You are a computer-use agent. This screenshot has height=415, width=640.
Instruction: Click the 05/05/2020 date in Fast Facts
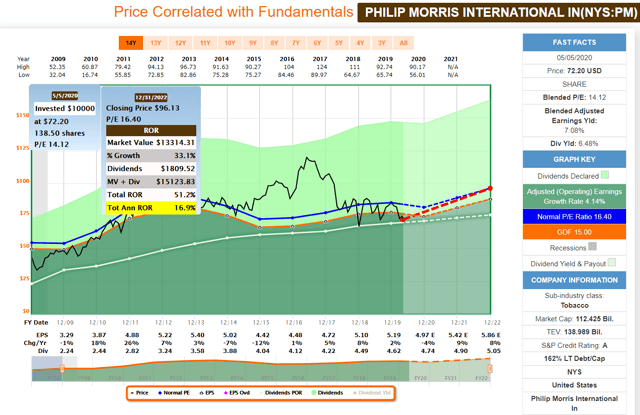(574, 58)
